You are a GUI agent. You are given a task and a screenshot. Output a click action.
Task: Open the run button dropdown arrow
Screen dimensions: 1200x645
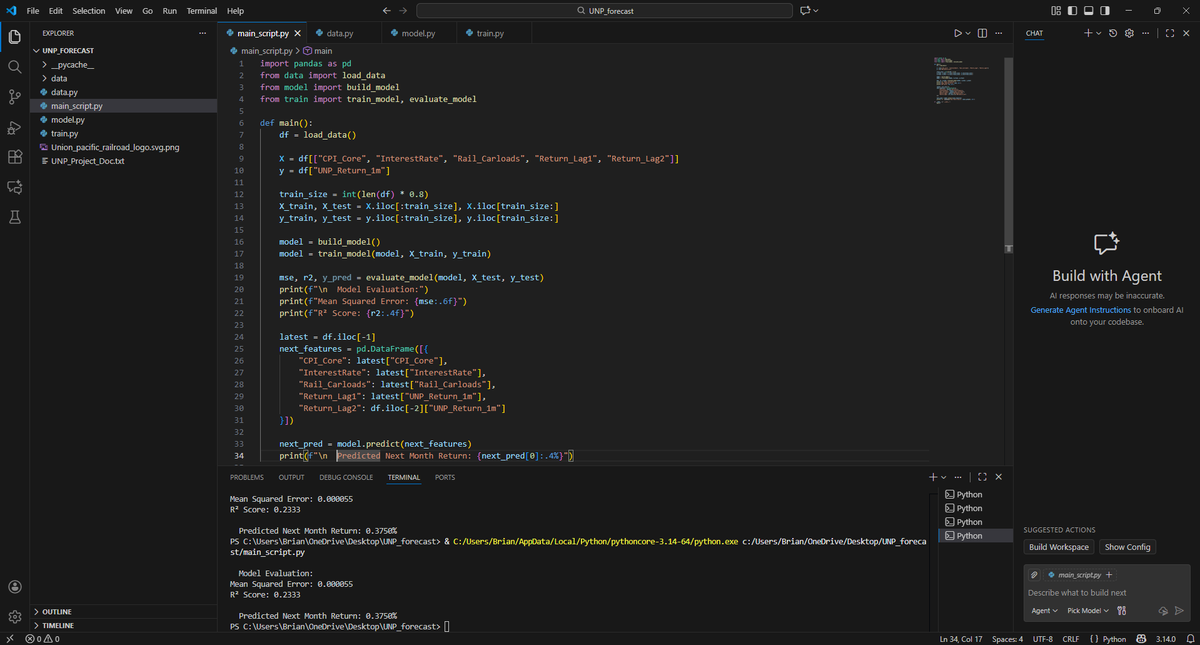coord(967,33)
